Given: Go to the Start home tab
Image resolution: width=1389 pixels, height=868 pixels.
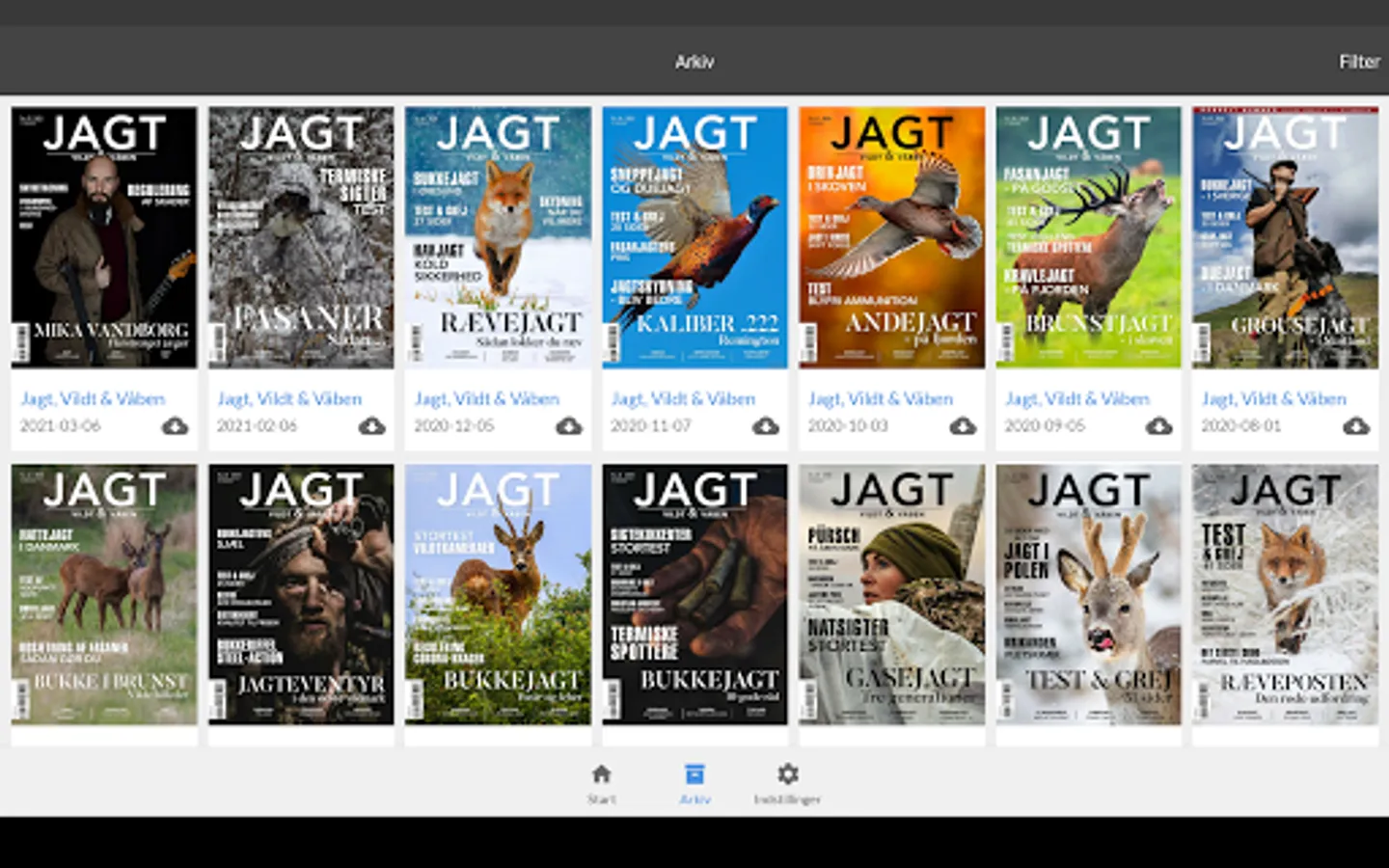Looking at the screenshot, I should 602,783.
